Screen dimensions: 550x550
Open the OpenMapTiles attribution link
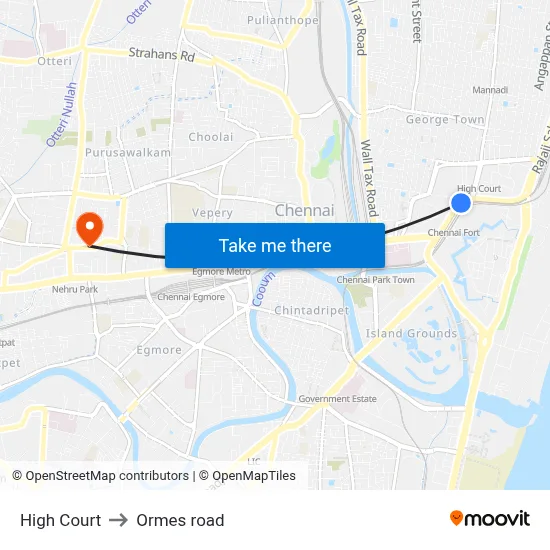(247, 476)
